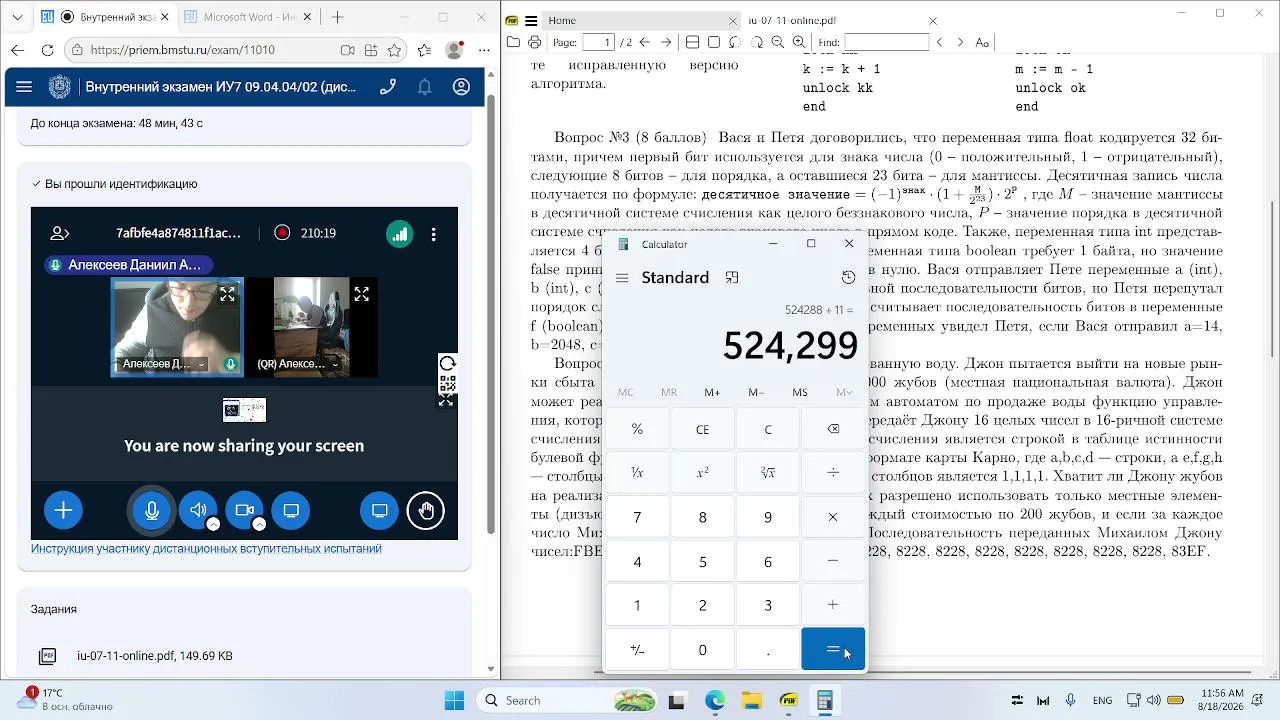
Task: Open Инструкция участнику дистанционных вступительных испытаний link
Action: 206,548
